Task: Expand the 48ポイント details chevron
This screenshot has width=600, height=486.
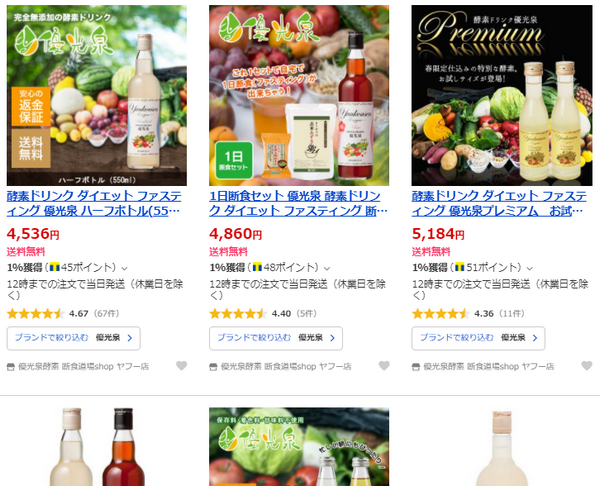Action: click(x=327, y=268)
